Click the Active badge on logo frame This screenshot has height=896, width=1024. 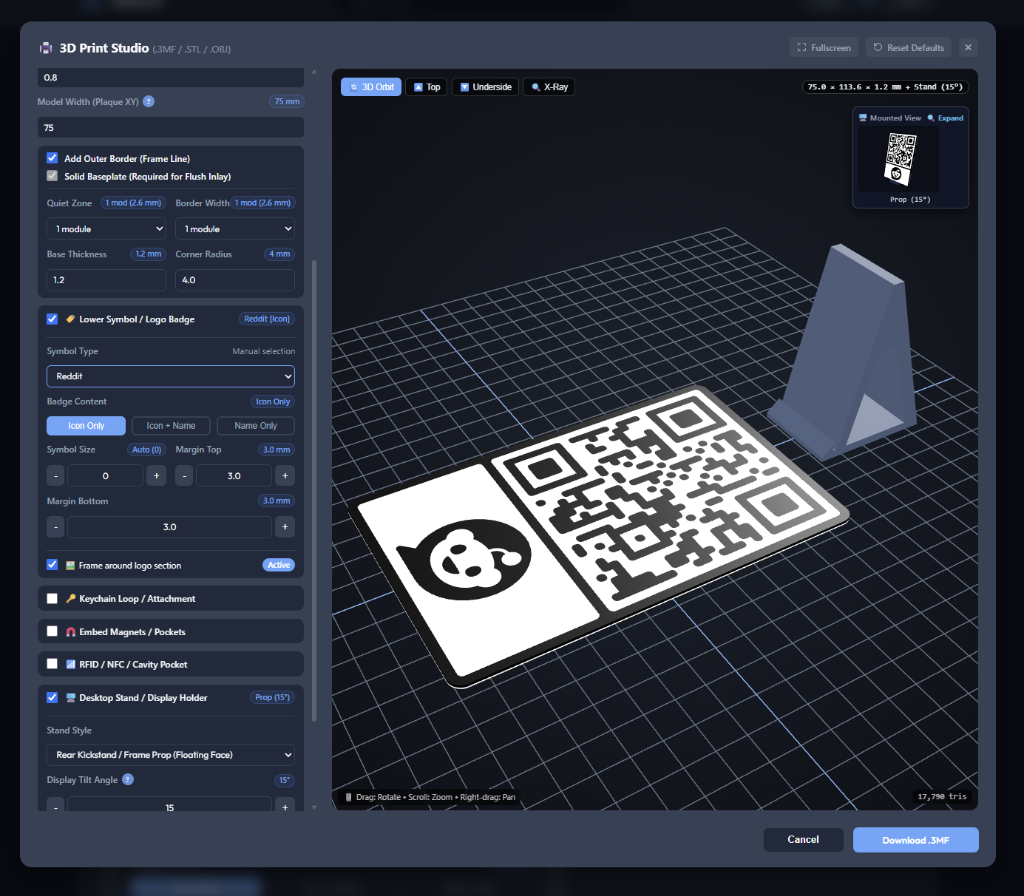(279, 565)
